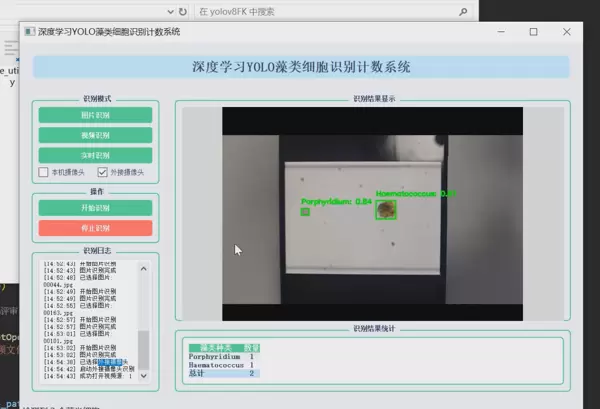Click the app icon in the title bar
Image resolution: width=600 pixels, height=409 pixels.
(x=29, y=32)
